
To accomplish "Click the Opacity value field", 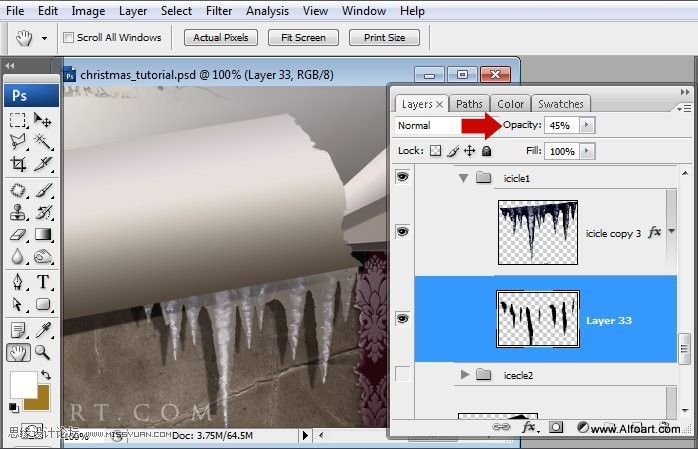I will (562, 125).
